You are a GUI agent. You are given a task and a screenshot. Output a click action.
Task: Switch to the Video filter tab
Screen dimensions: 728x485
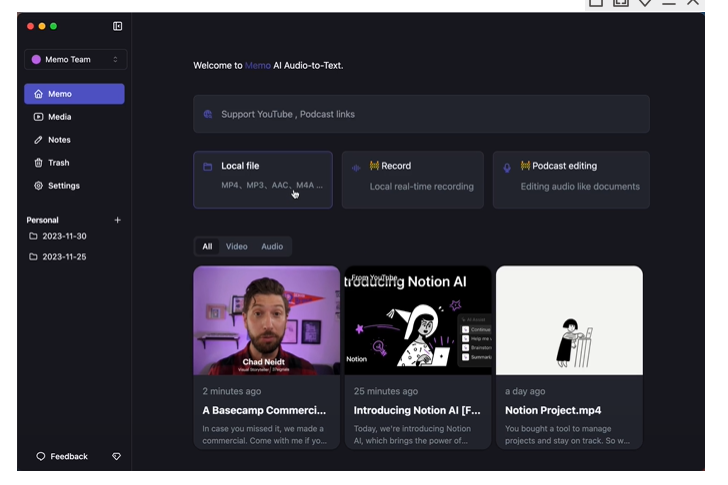point(236,246)
